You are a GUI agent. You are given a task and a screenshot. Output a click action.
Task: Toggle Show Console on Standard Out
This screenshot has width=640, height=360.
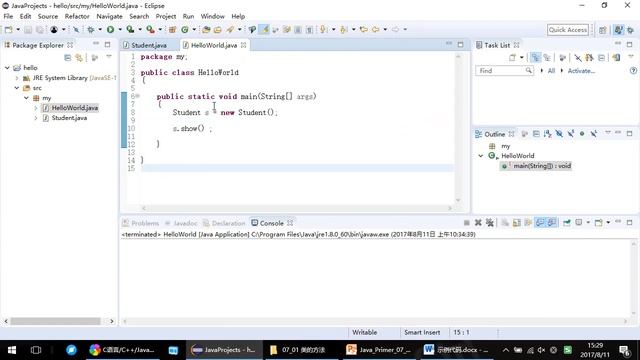point(540,223)
